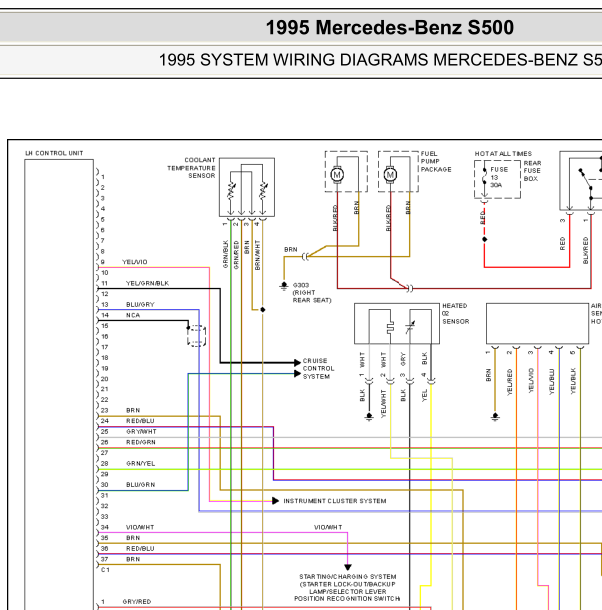
Task: Click the "LH CONTROL UNIT" label
Action: point(54,153)
